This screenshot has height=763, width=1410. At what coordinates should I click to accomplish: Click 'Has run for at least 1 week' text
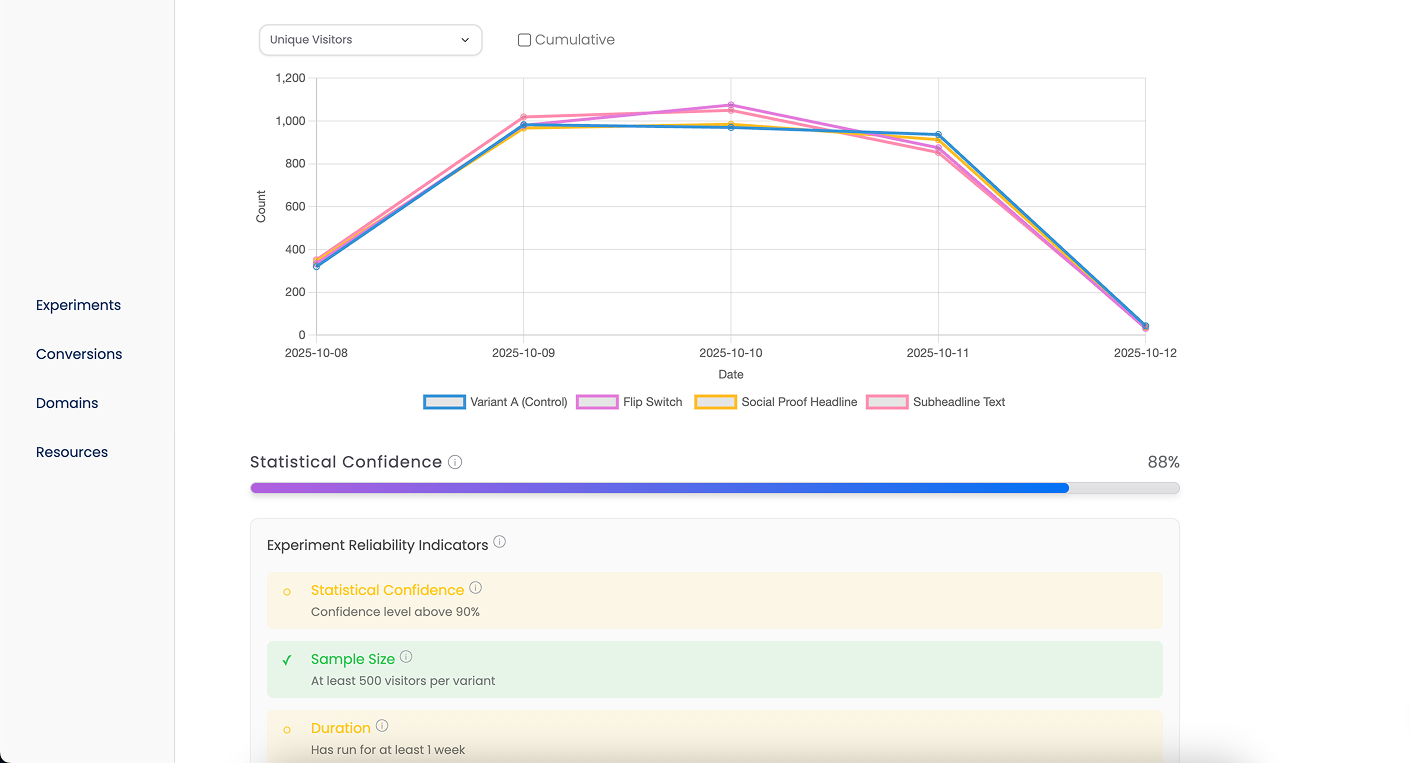point(388,750)
